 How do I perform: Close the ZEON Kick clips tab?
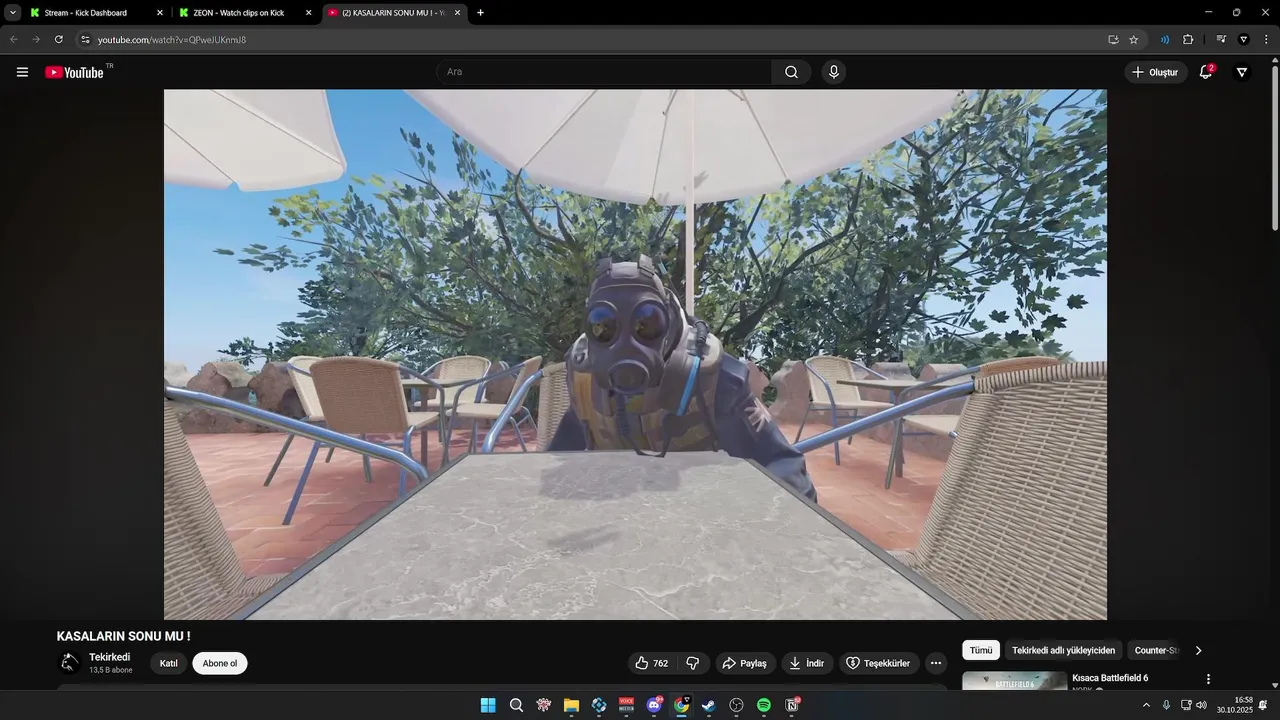(308, 13)
